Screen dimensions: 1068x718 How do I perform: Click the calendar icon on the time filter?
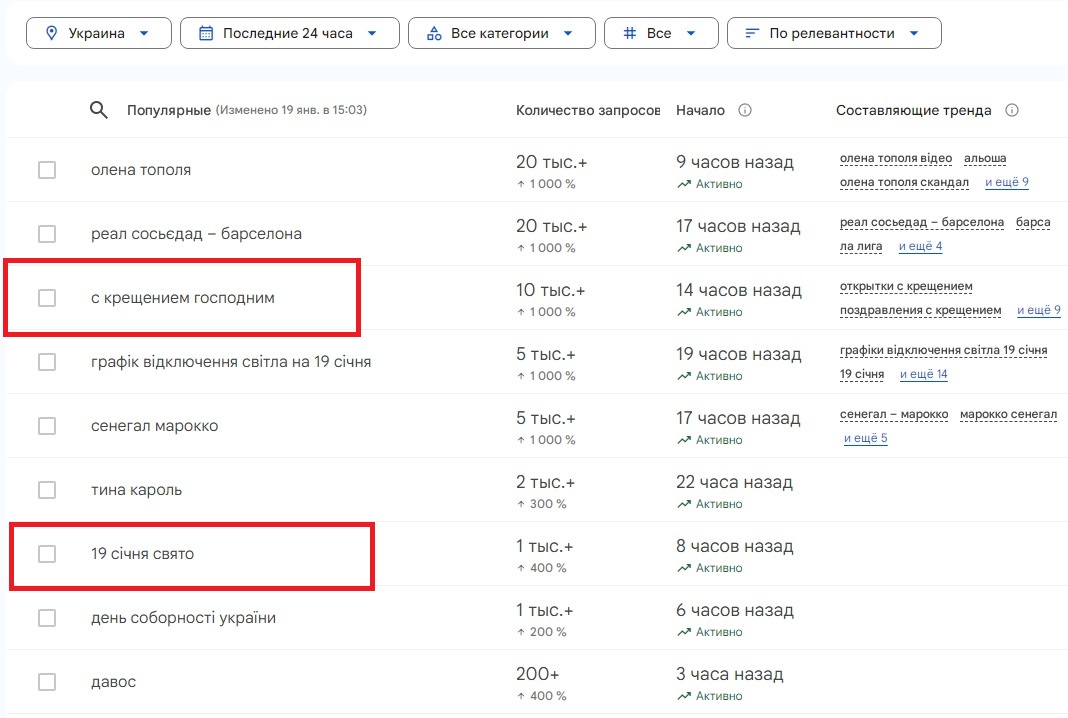[206, 33]
